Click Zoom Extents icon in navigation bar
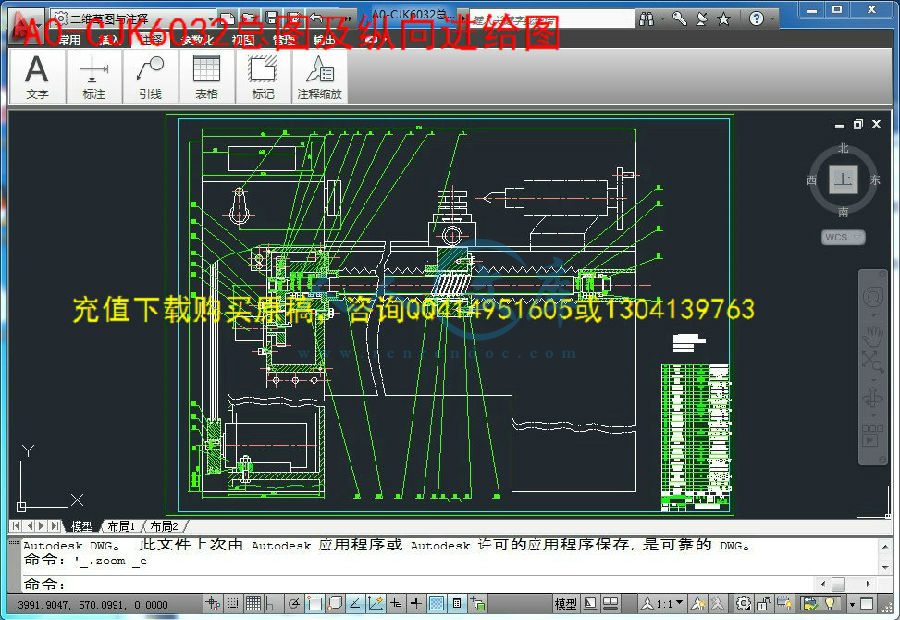This screenshot has width=900, height=620. (872, 362)
